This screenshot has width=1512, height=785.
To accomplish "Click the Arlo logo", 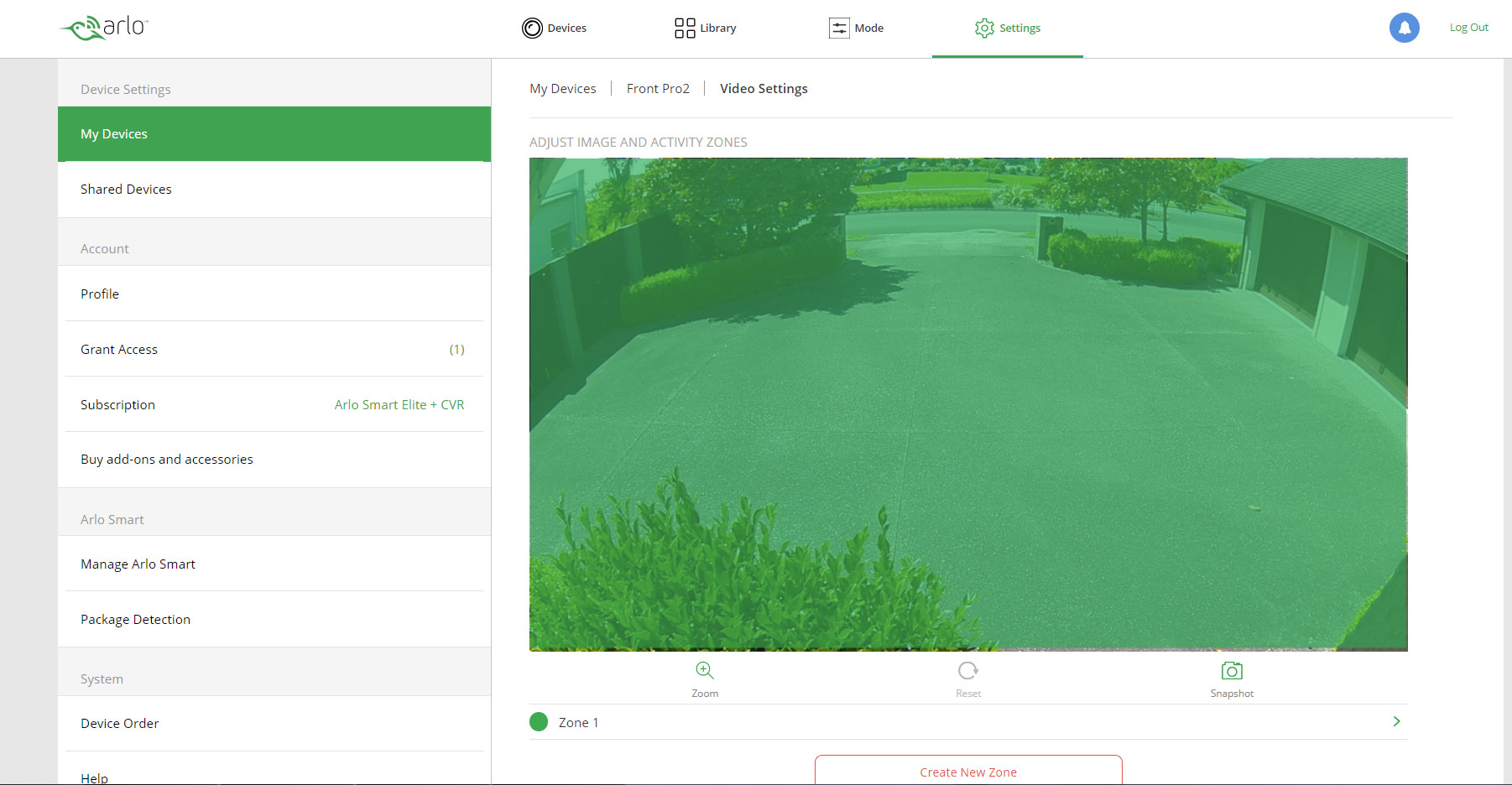I will click(104, 28).
